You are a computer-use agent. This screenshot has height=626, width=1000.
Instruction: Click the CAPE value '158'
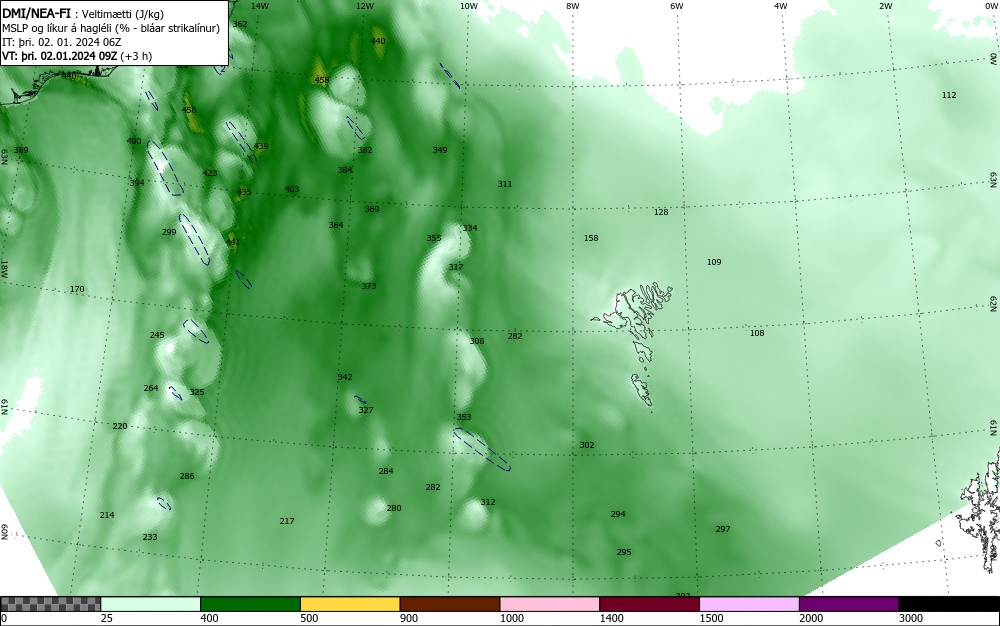click(x=591, y=238)
